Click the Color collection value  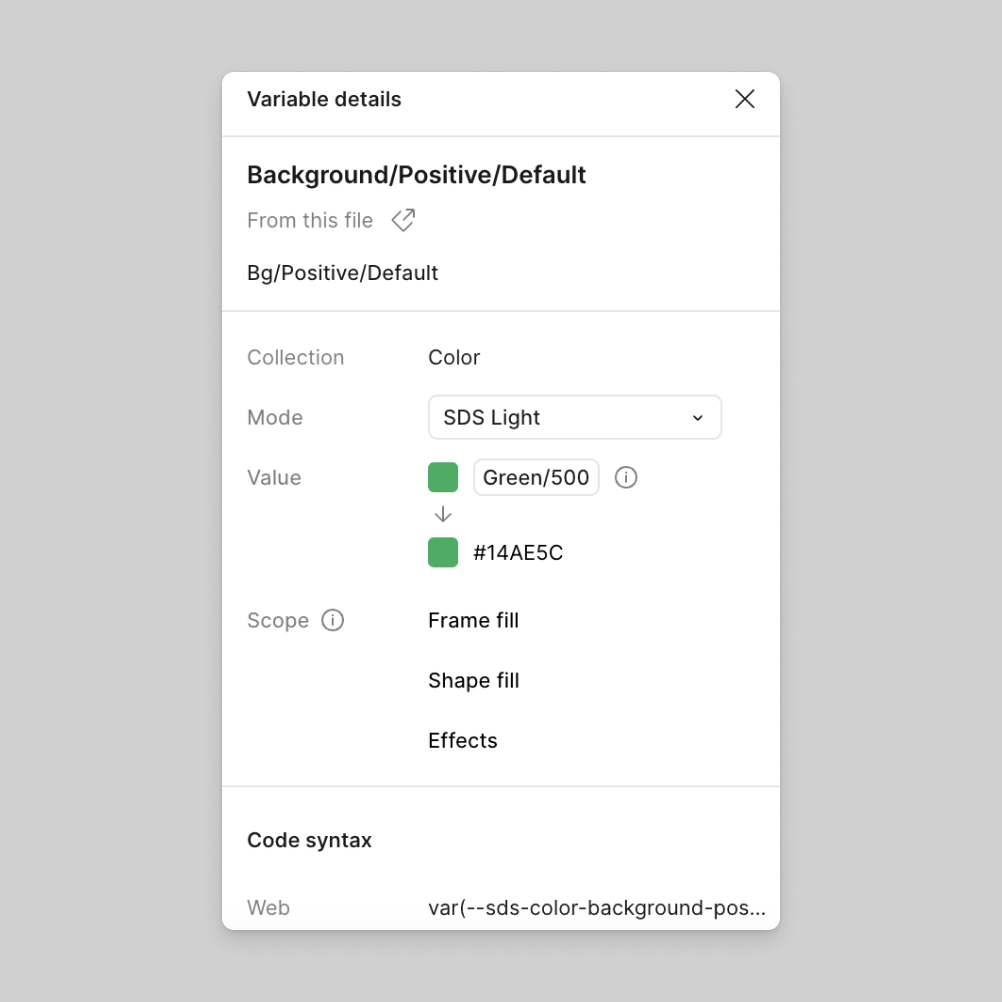pos(454,358)
